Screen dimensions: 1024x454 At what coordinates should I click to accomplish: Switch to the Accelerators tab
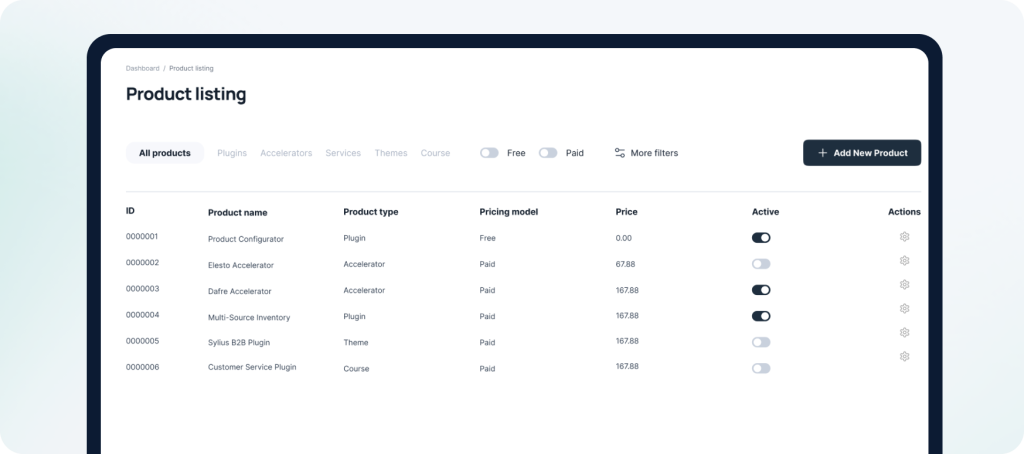[x=286, y=153]
